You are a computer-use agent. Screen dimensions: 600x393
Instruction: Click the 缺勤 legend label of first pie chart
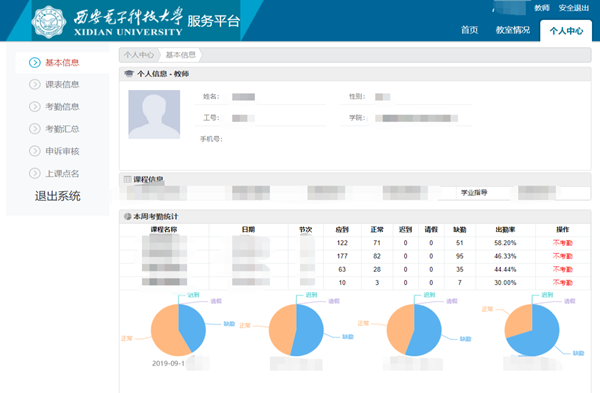click(229, 324)
